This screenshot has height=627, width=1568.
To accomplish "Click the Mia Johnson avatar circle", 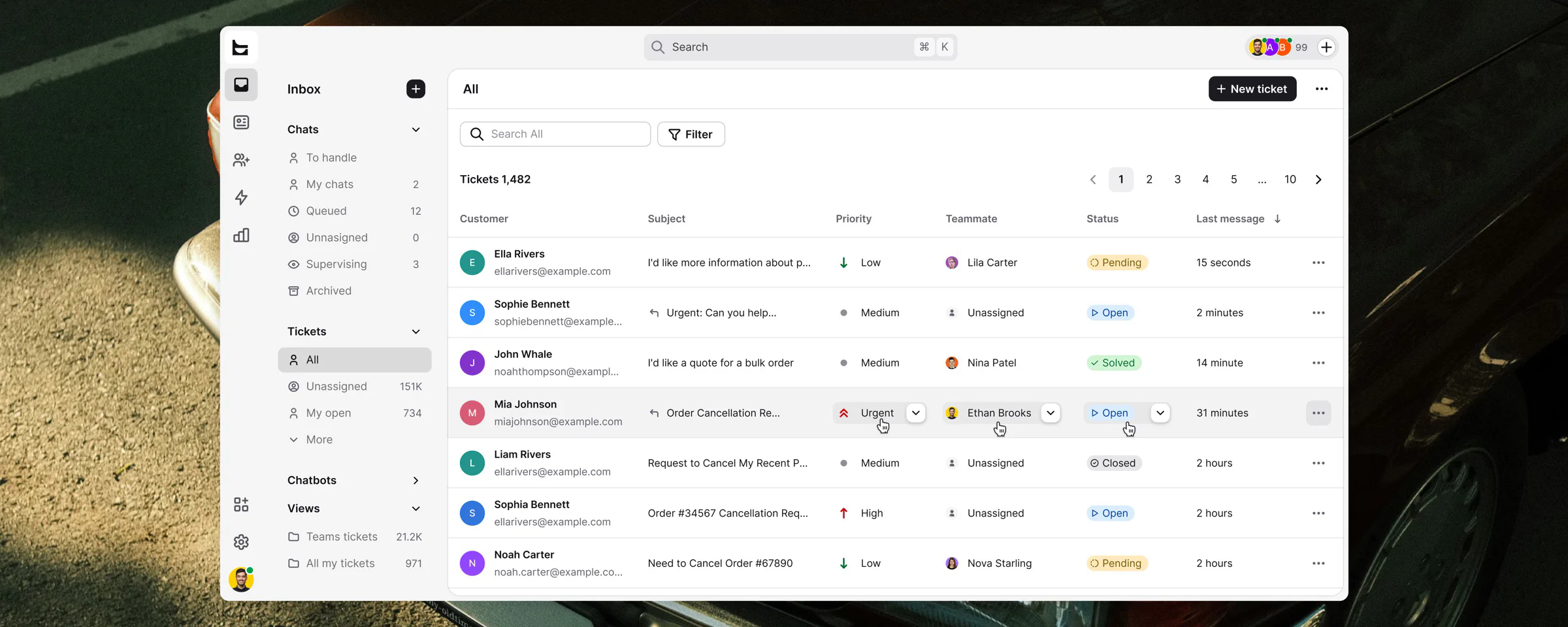I will click(x=472, y=413).
